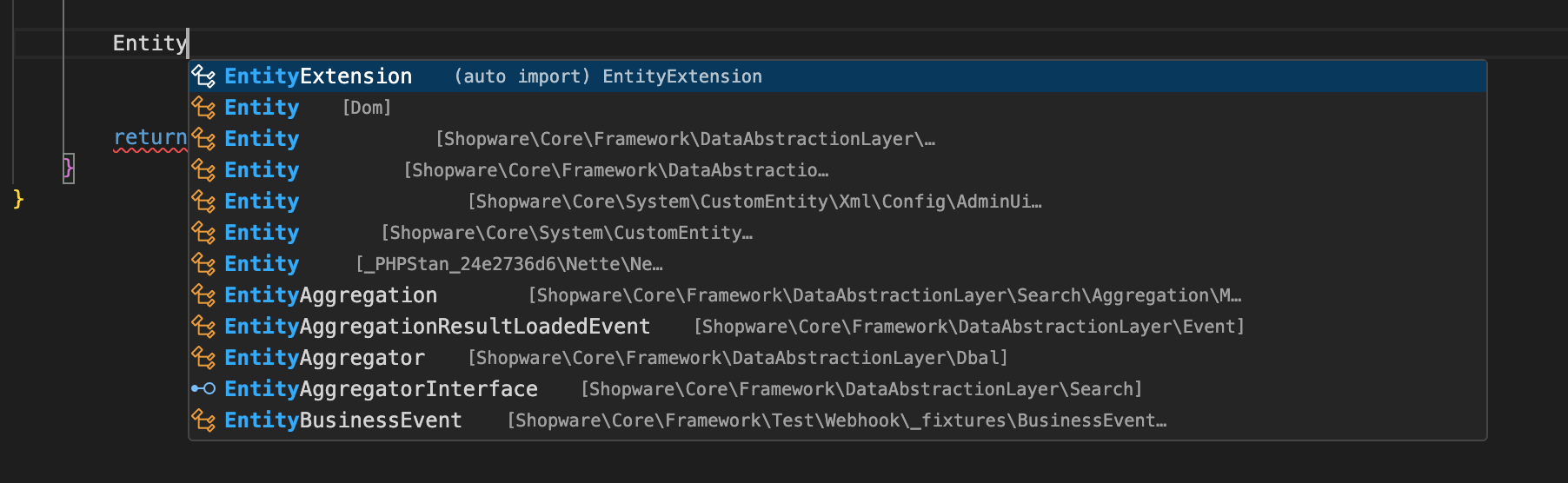1568x483 pixels.
Task: Click the "(auto import) EntityExtension" detail text
Action: coord(608,76)
